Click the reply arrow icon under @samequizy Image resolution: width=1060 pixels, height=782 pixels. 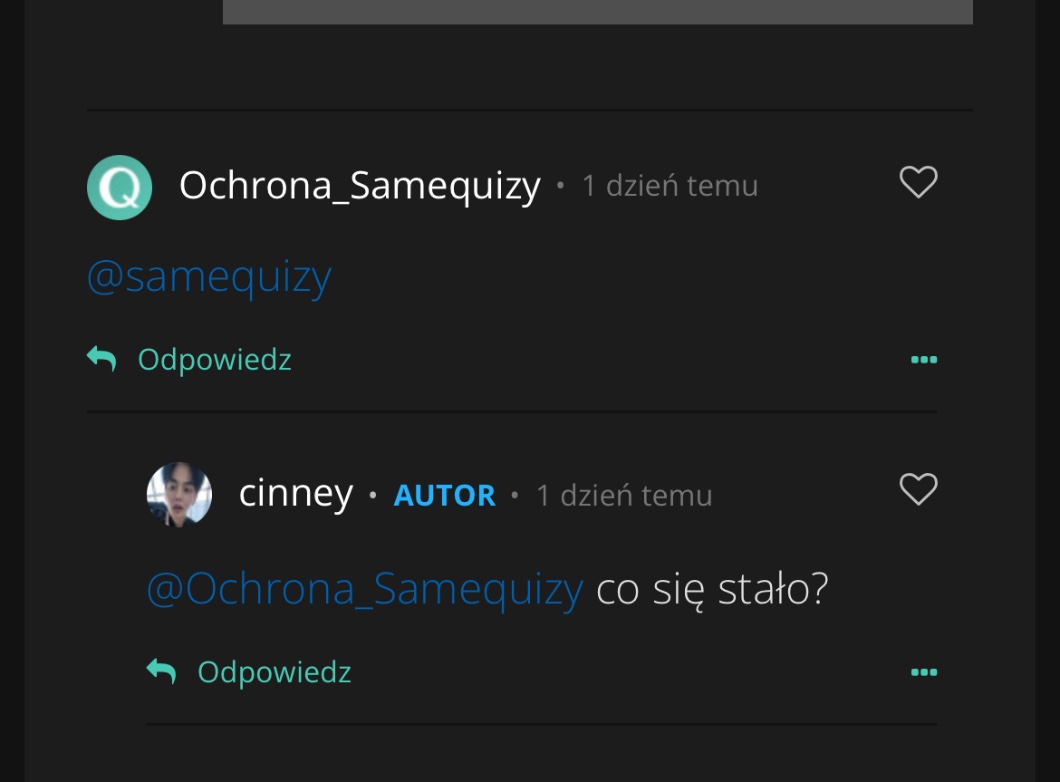102,358
